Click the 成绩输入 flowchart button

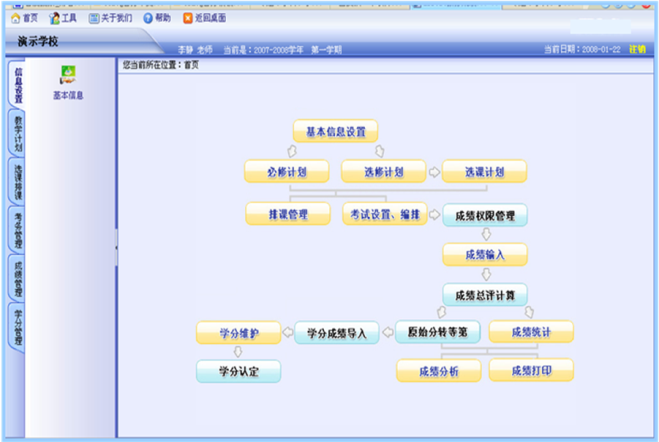[x=485, y=254]
